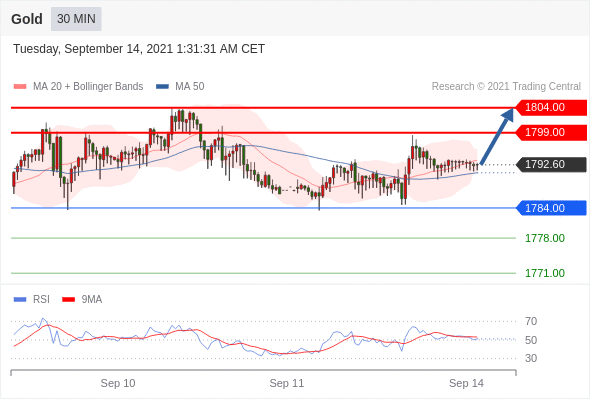
Task: Click the 9MA legend red swatch
Action: [68, 300]
